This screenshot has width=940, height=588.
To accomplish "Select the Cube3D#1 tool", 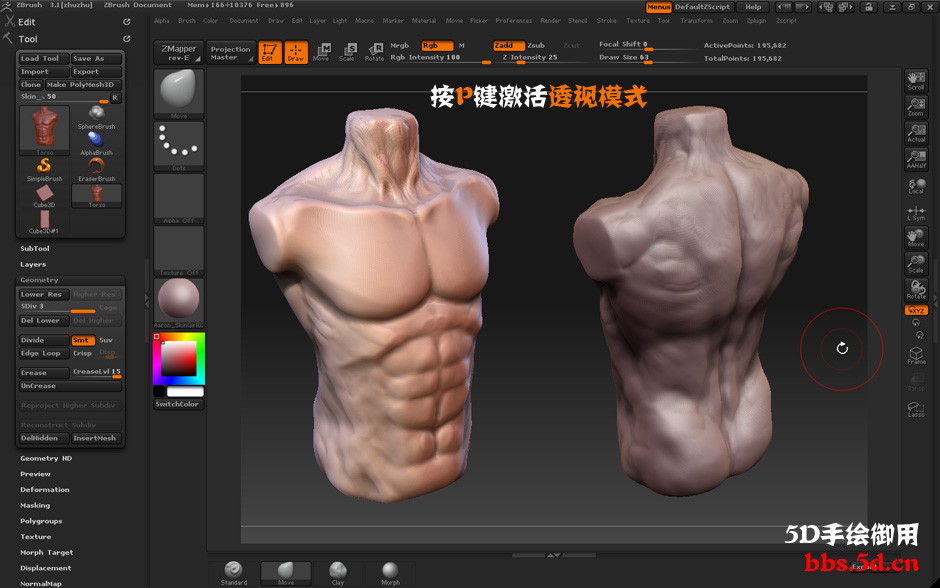I will [x=44, y=222].
